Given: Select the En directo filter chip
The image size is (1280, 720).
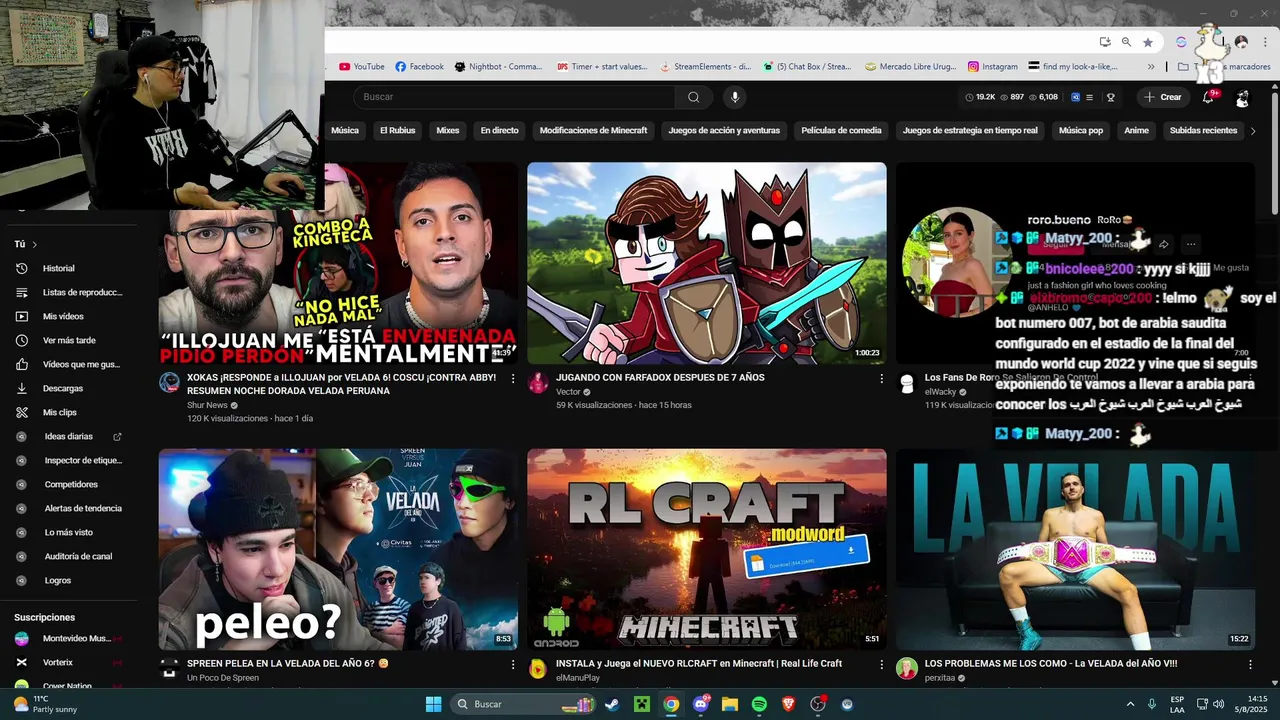Looking at the screenshot, I should click(499, 130).
